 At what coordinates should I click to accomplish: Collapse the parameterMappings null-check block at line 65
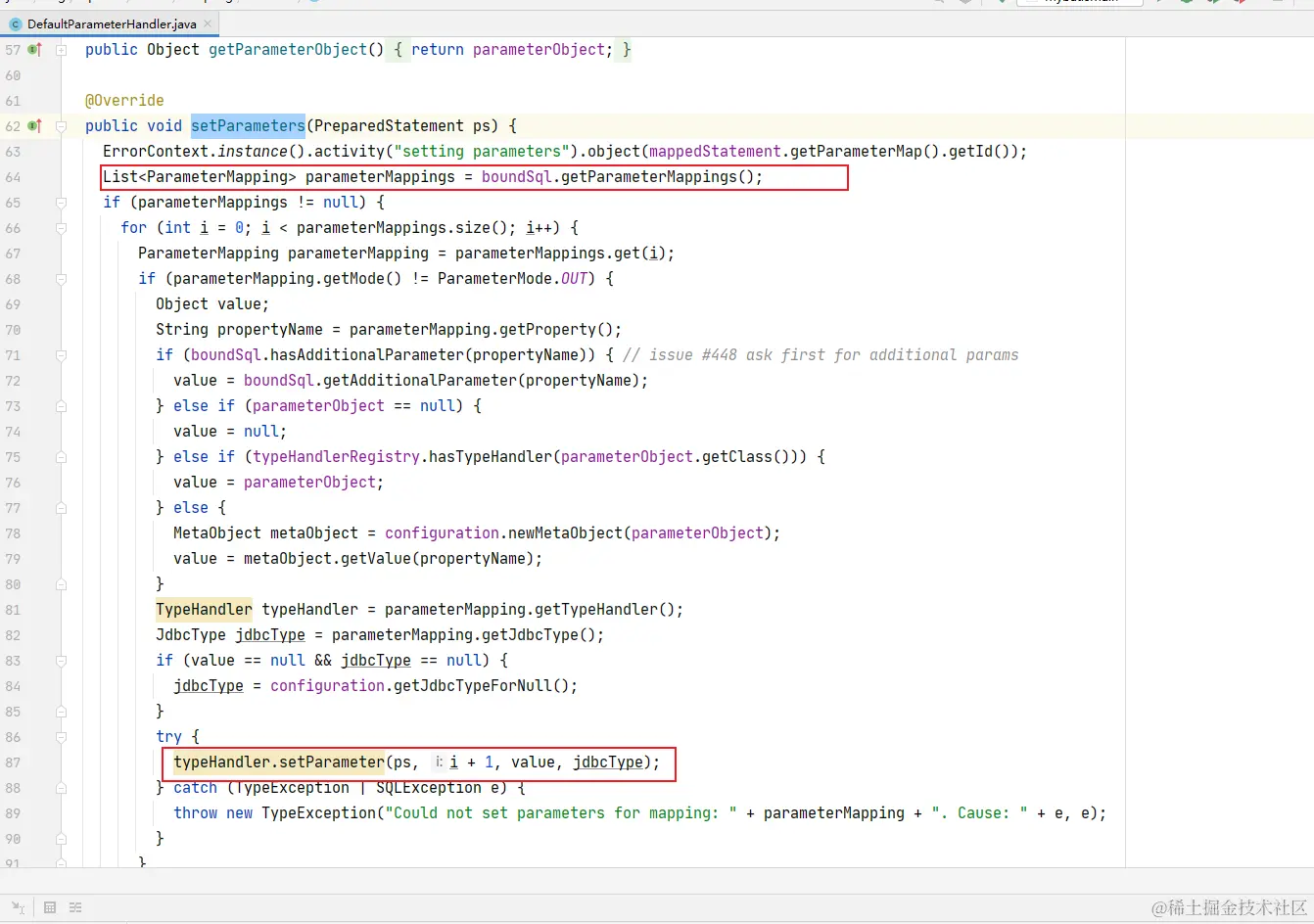click(x=62, y=202)
